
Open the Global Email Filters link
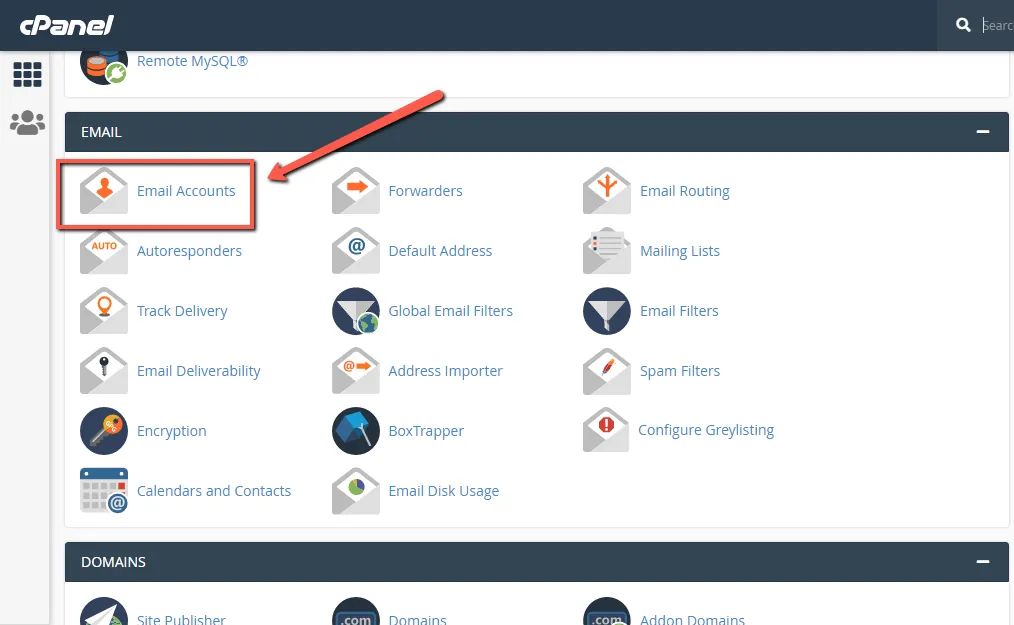coord(451,311)
